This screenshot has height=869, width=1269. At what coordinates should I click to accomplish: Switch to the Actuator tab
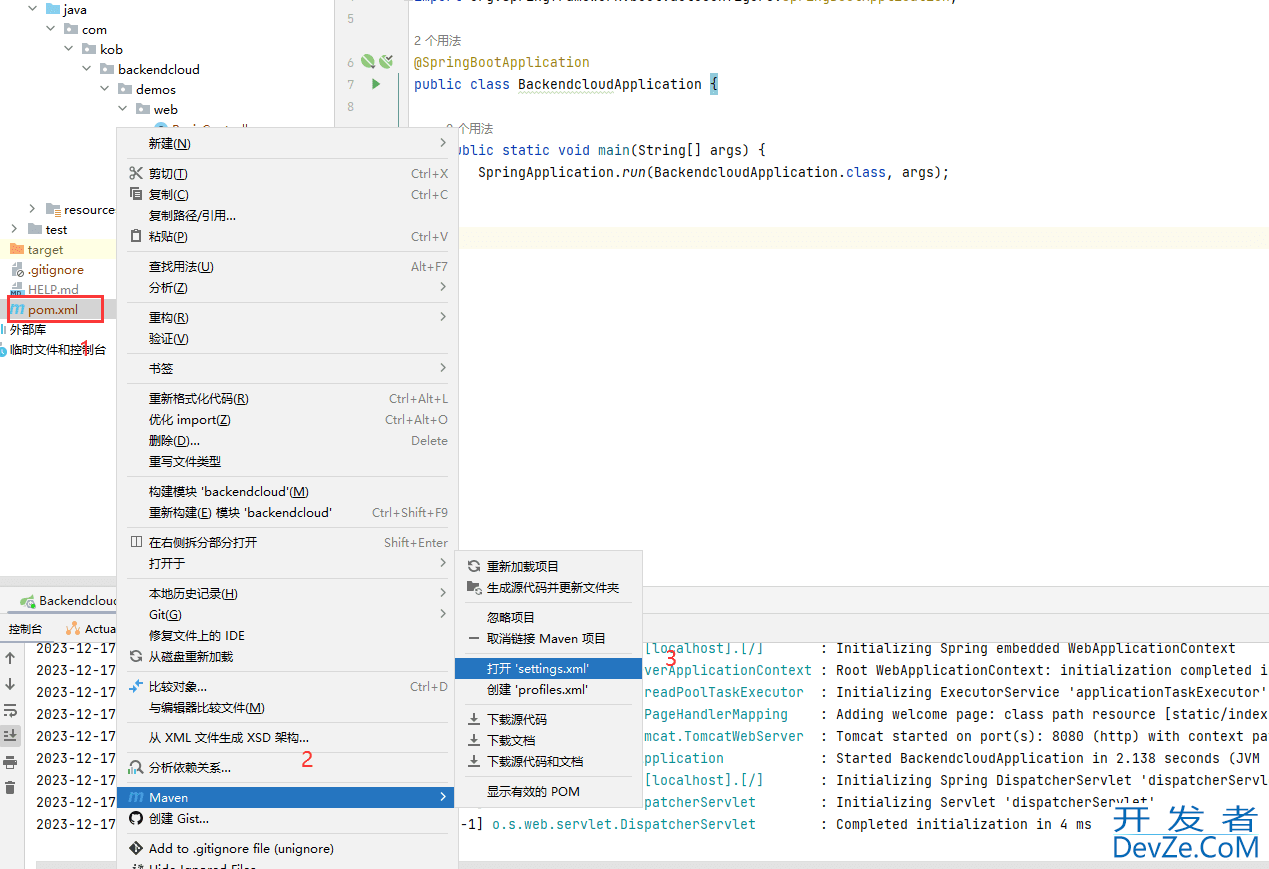92,628
